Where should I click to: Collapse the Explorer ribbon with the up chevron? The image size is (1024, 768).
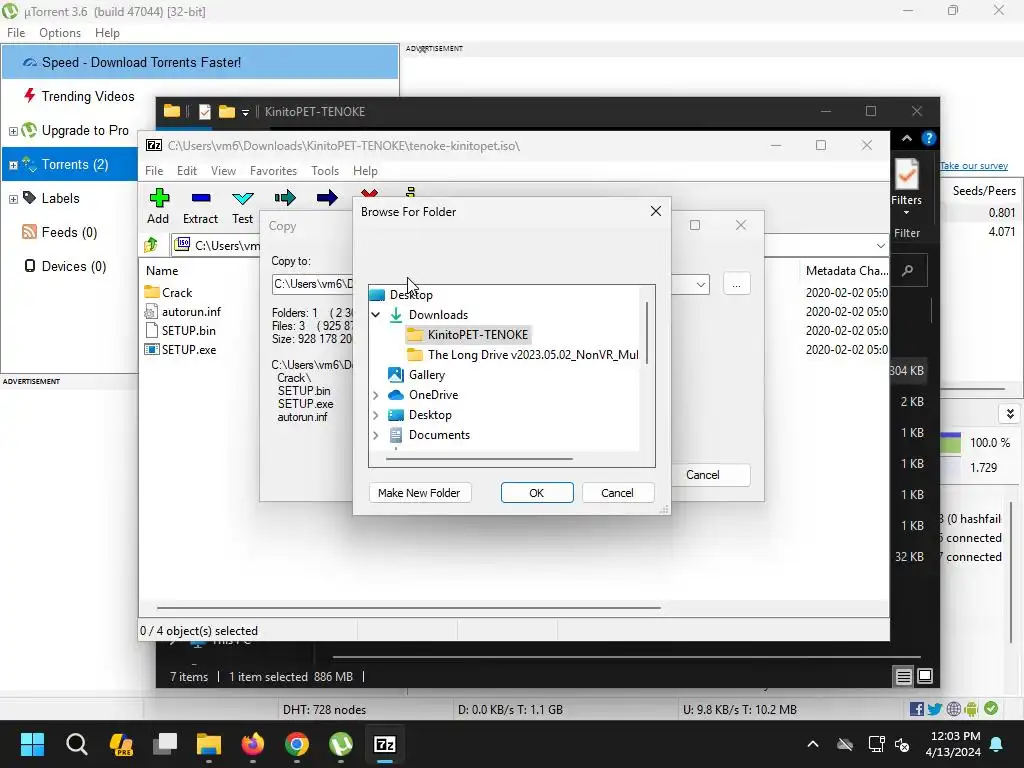point(906,138)
